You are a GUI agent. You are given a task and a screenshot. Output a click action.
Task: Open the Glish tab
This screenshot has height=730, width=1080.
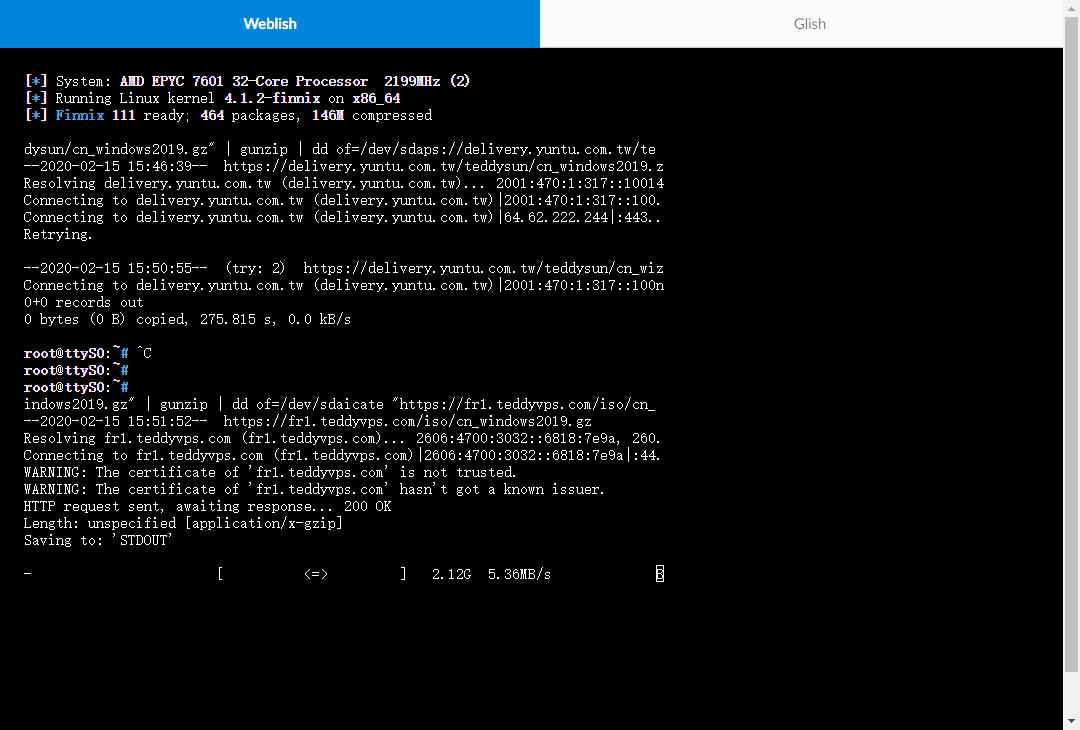tap(809, 23)
